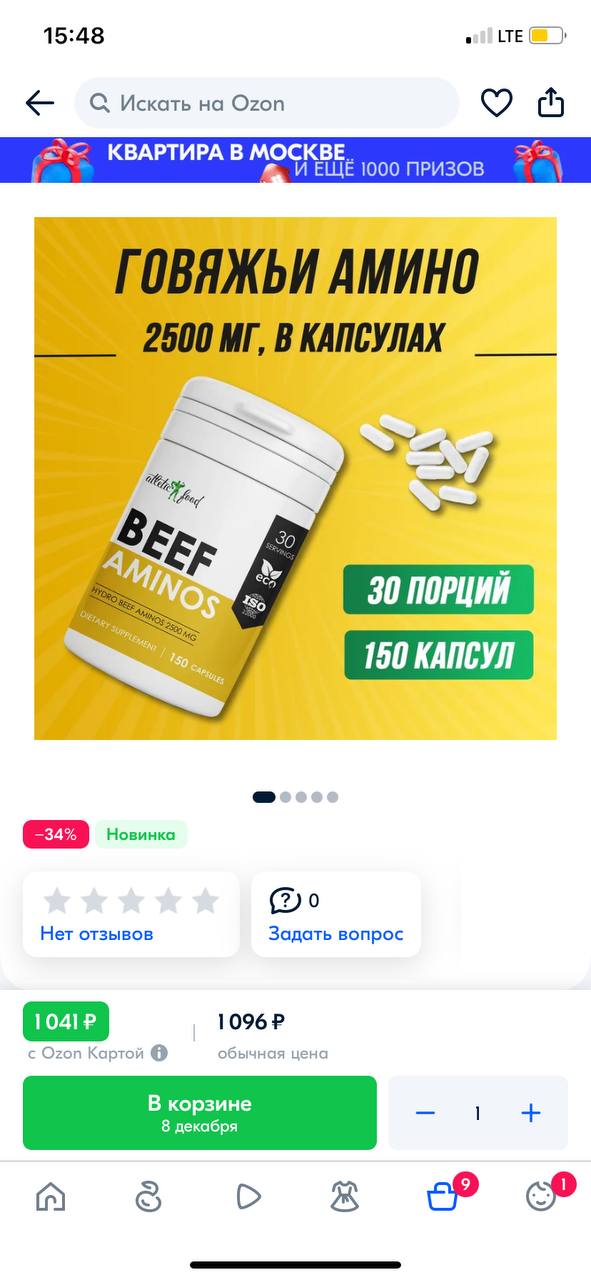Open the Нет отзывов rating card
The height and width of the screenshot is (1280, 591).
[131, 914]
